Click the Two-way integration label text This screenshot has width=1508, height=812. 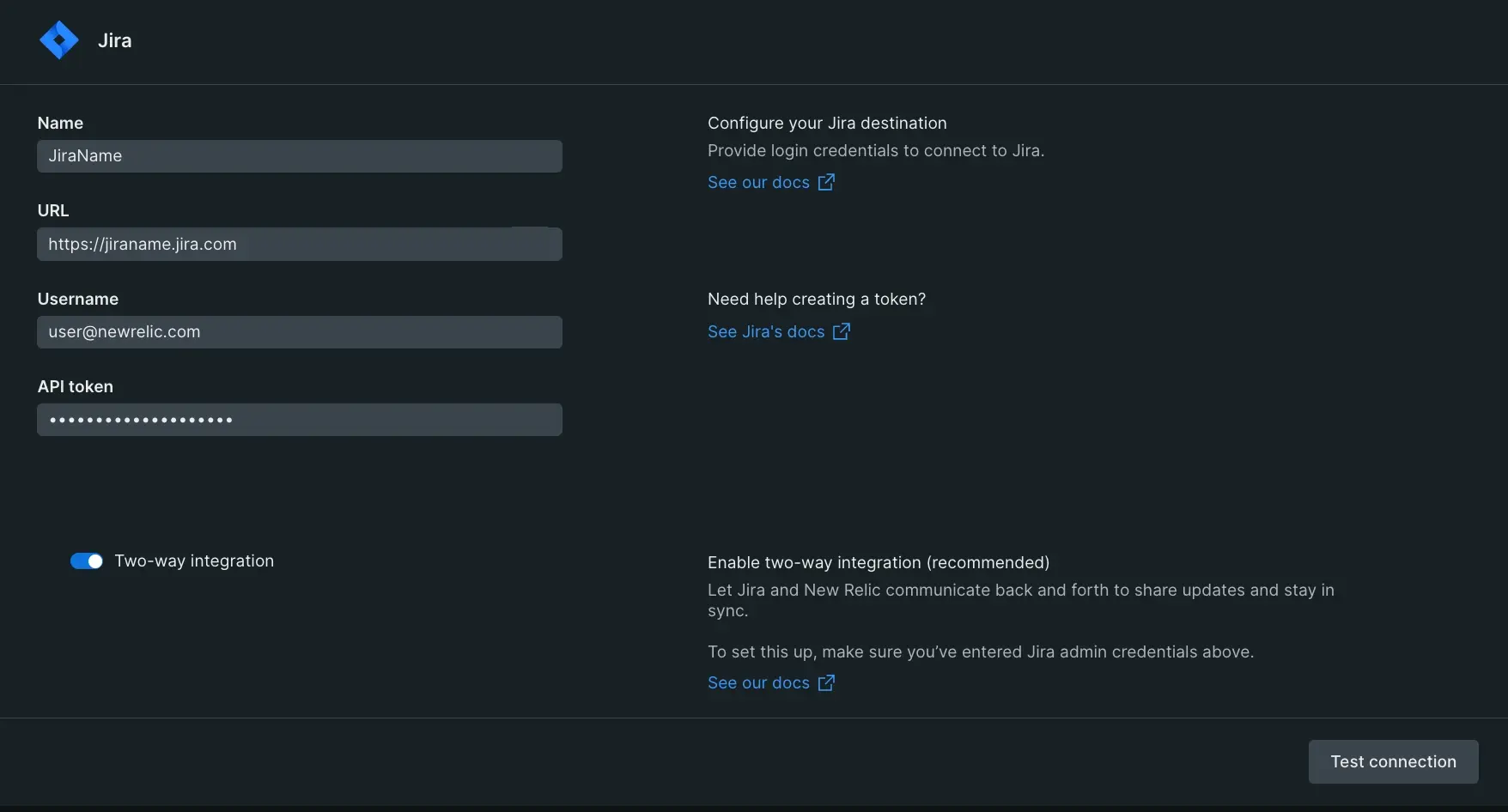(x=194, y=561)
